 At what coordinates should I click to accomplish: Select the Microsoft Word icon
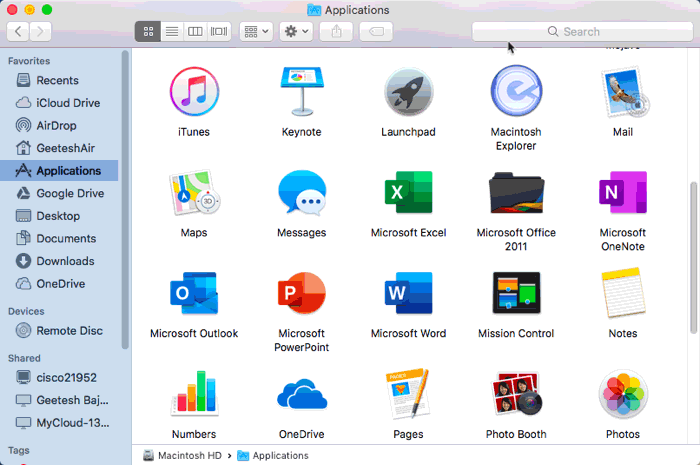[408, 294]
